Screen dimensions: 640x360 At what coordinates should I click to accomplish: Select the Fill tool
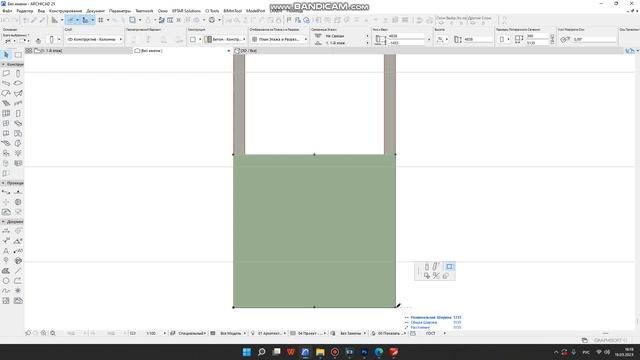(x=6, y=271)
